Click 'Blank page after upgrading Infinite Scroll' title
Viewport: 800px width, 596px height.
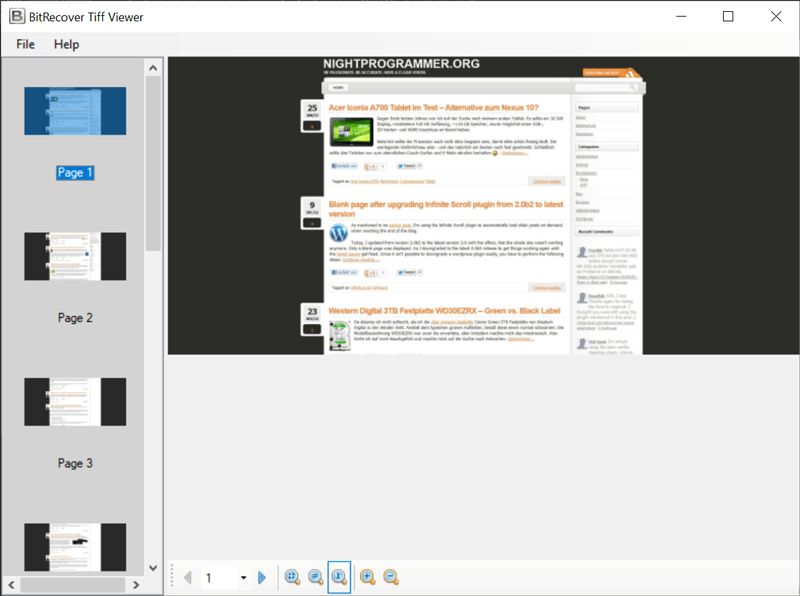(446, 209)
